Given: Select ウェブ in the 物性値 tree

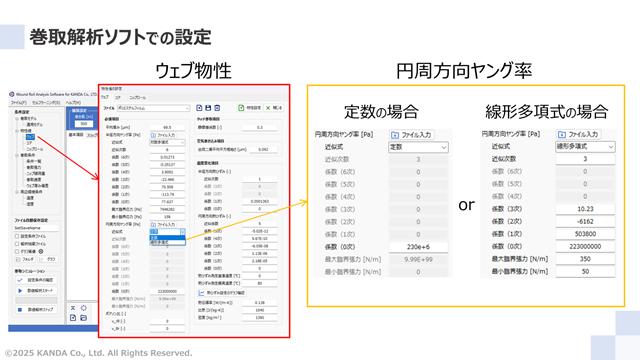Looking at the screenshot, I should pyautogui.click(x=30, y=137).
